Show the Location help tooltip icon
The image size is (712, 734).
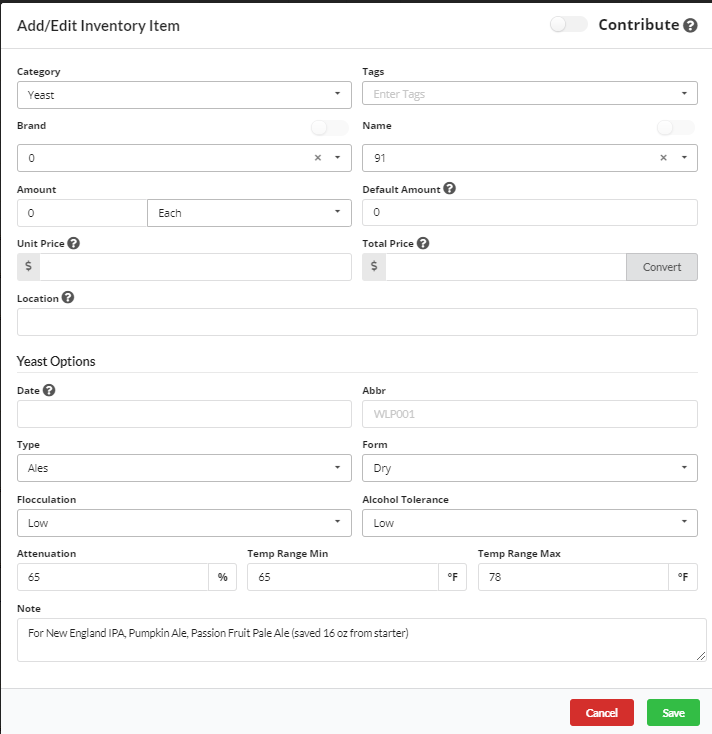pos(68,298)
